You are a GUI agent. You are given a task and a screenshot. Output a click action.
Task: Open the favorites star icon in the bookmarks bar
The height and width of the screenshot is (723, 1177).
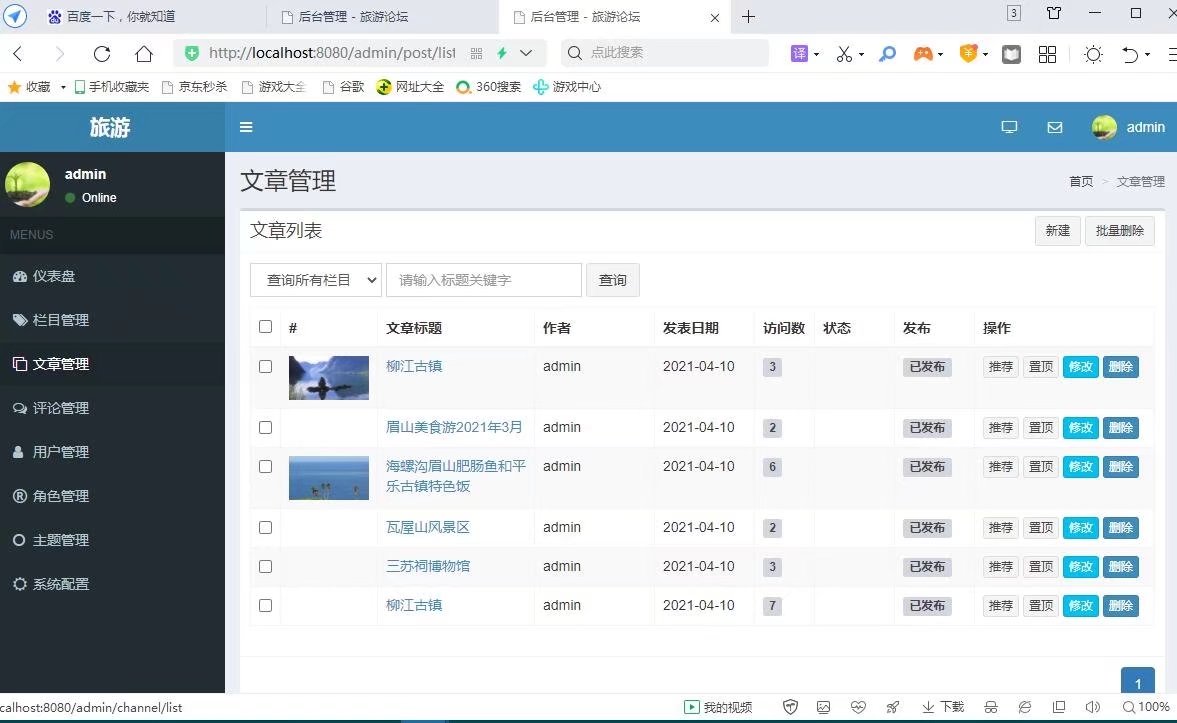click(14, 87)
